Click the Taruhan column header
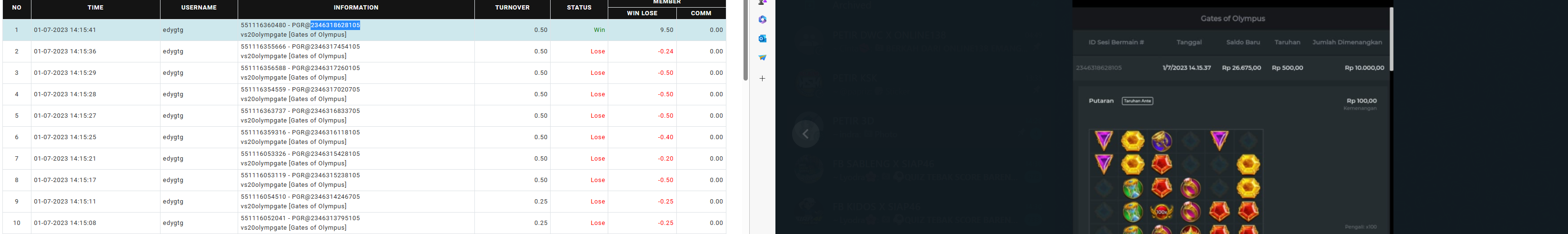The width and height of the screenshot is (1568, 234). pos(1287,43)
